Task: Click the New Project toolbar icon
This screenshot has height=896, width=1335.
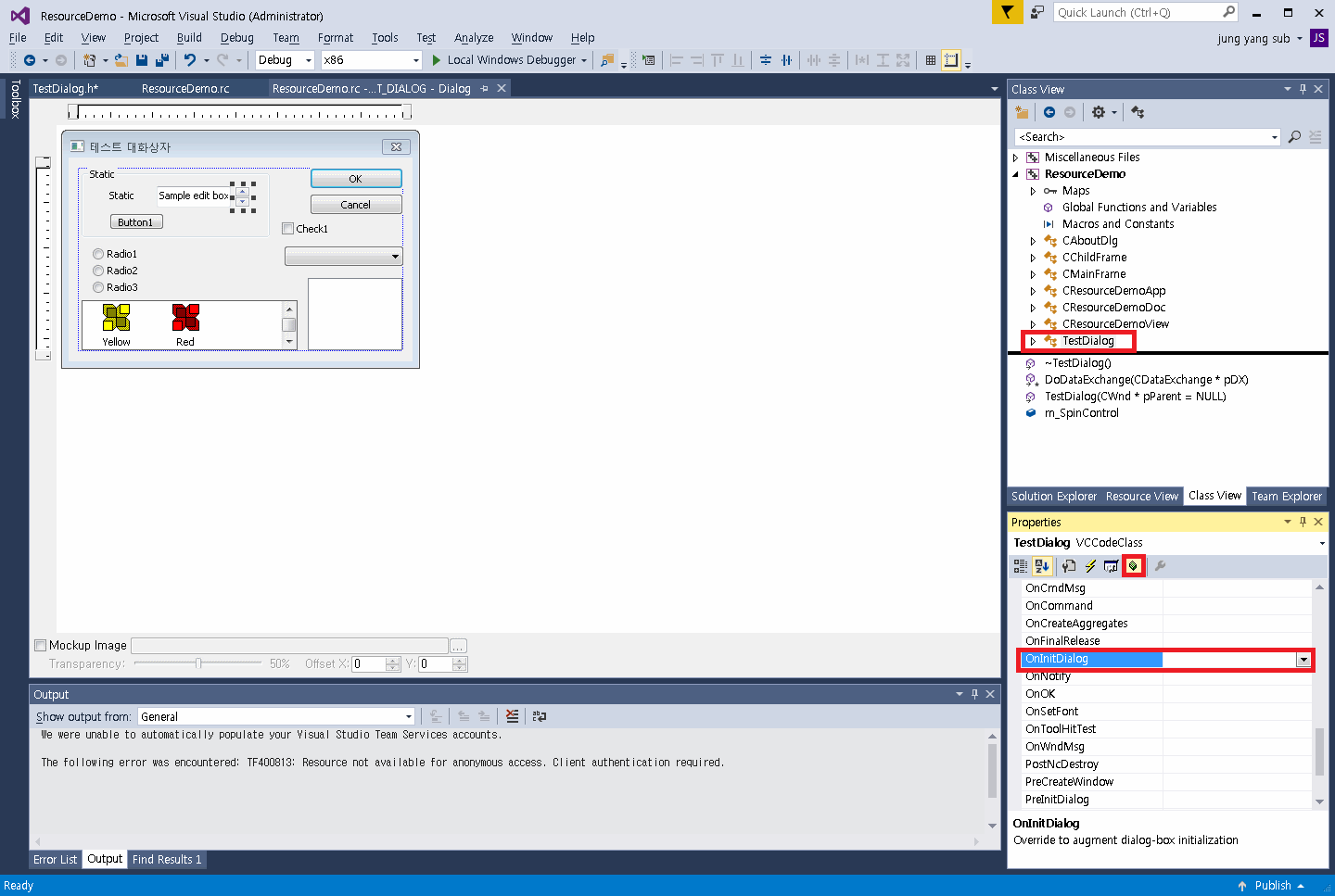Action: click(x=90, y=60)
